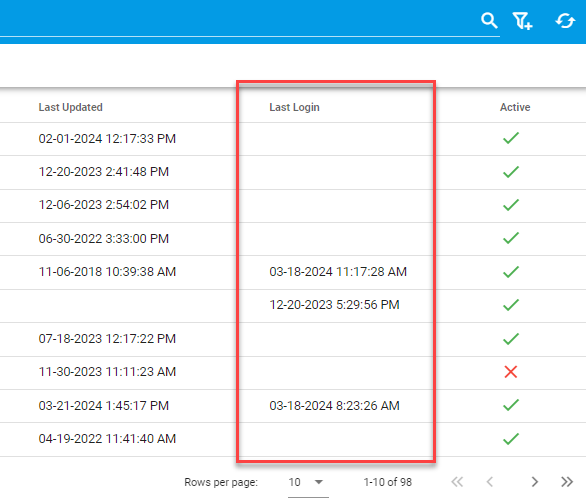
Task: Go to the previous page arrow
Action: [490, 482]
